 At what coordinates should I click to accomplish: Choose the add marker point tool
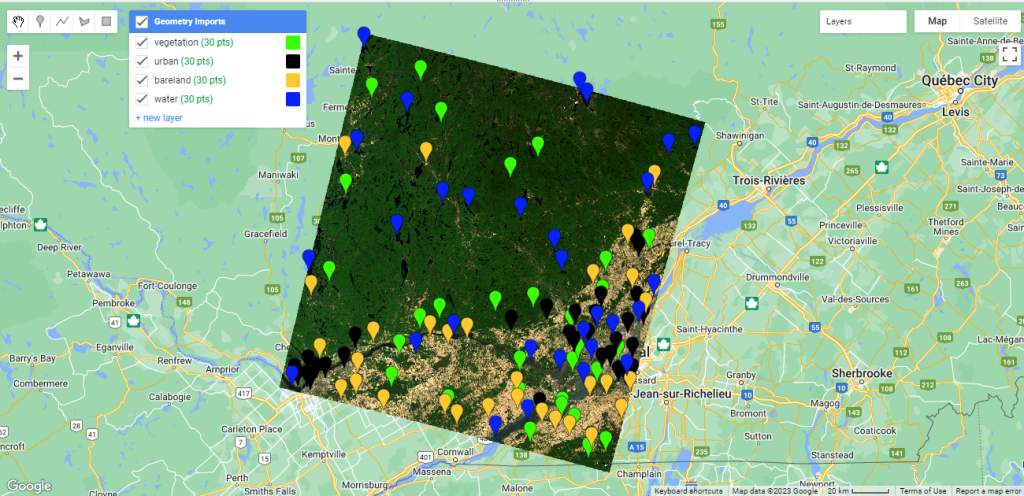40,21
